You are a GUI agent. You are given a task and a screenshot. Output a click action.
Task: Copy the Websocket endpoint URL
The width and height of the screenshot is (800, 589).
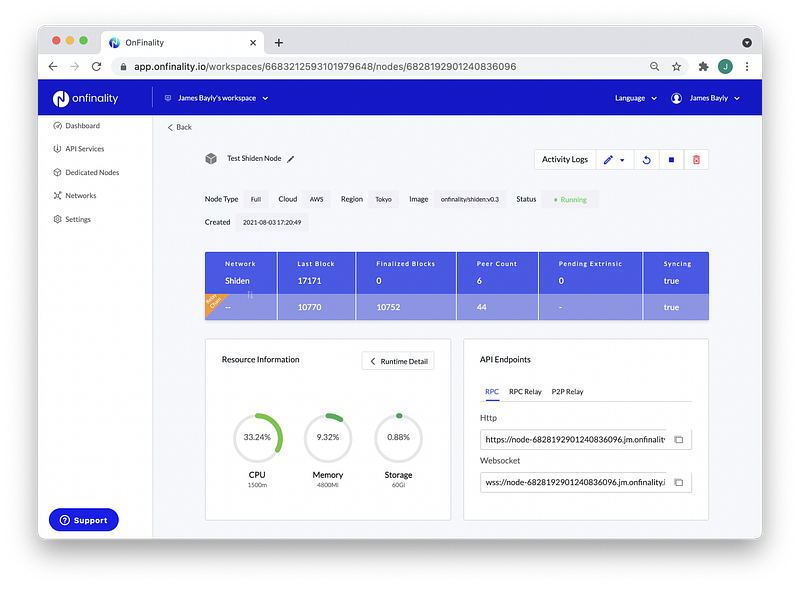point(679,482)
